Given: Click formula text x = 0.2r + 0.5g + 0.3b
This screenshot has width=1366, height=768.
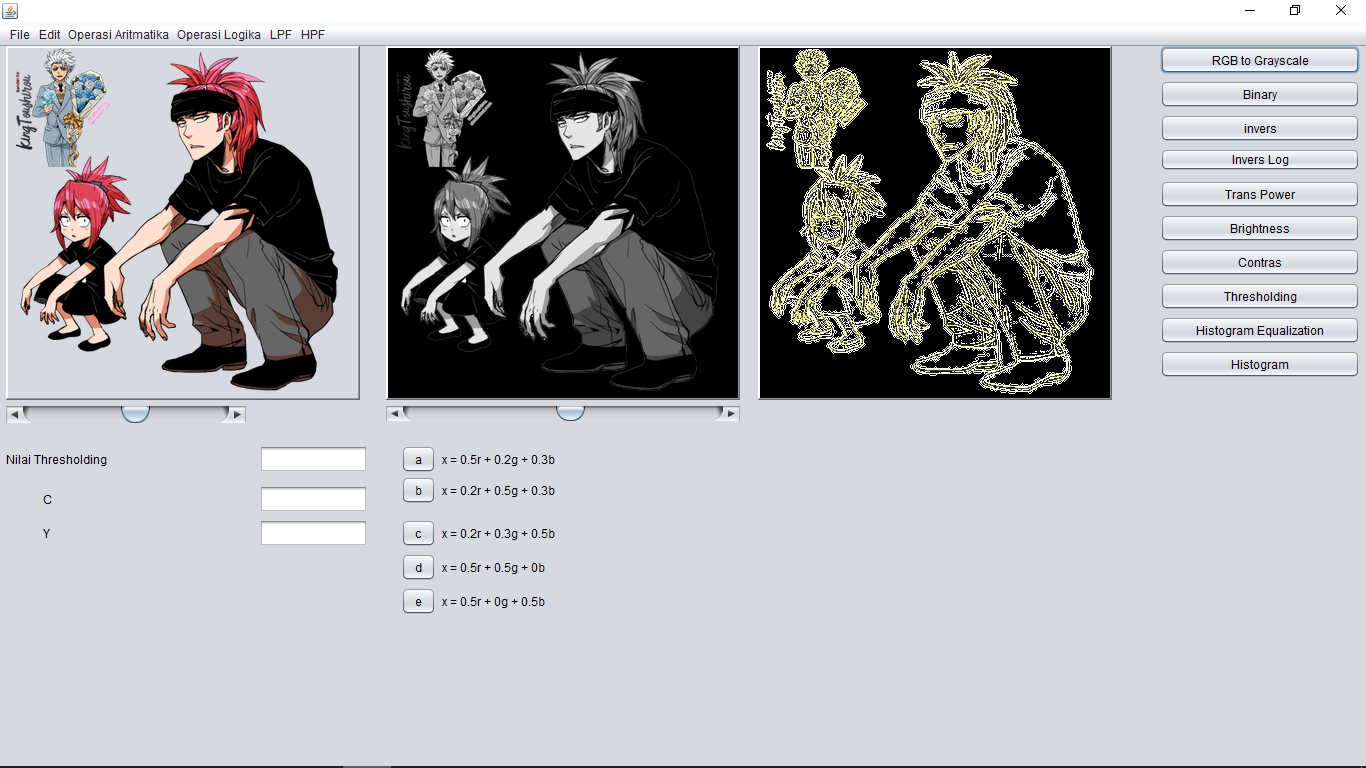Looking at the screenshot, I should click(498, 491).
